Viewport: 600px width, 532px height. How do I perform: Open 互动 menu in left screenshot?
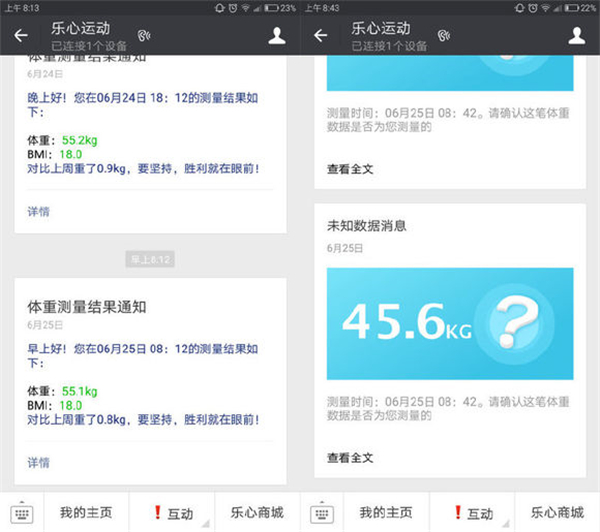pyautogui.click(x=172, y=512)
